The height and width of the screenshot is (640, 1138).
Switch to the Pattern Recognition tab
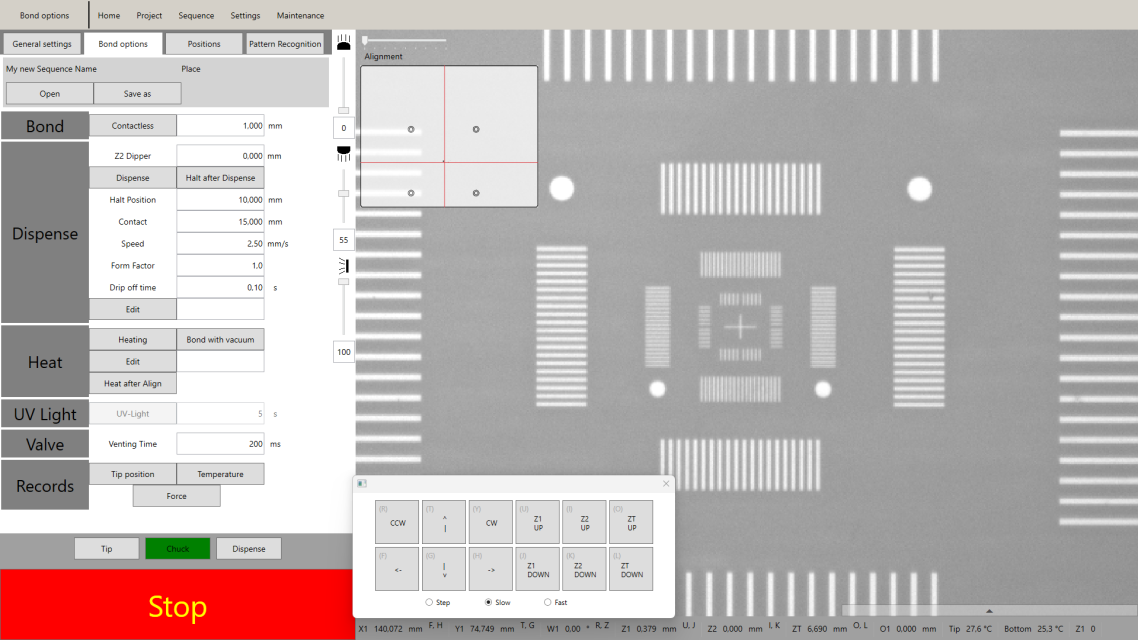[285, 44]
